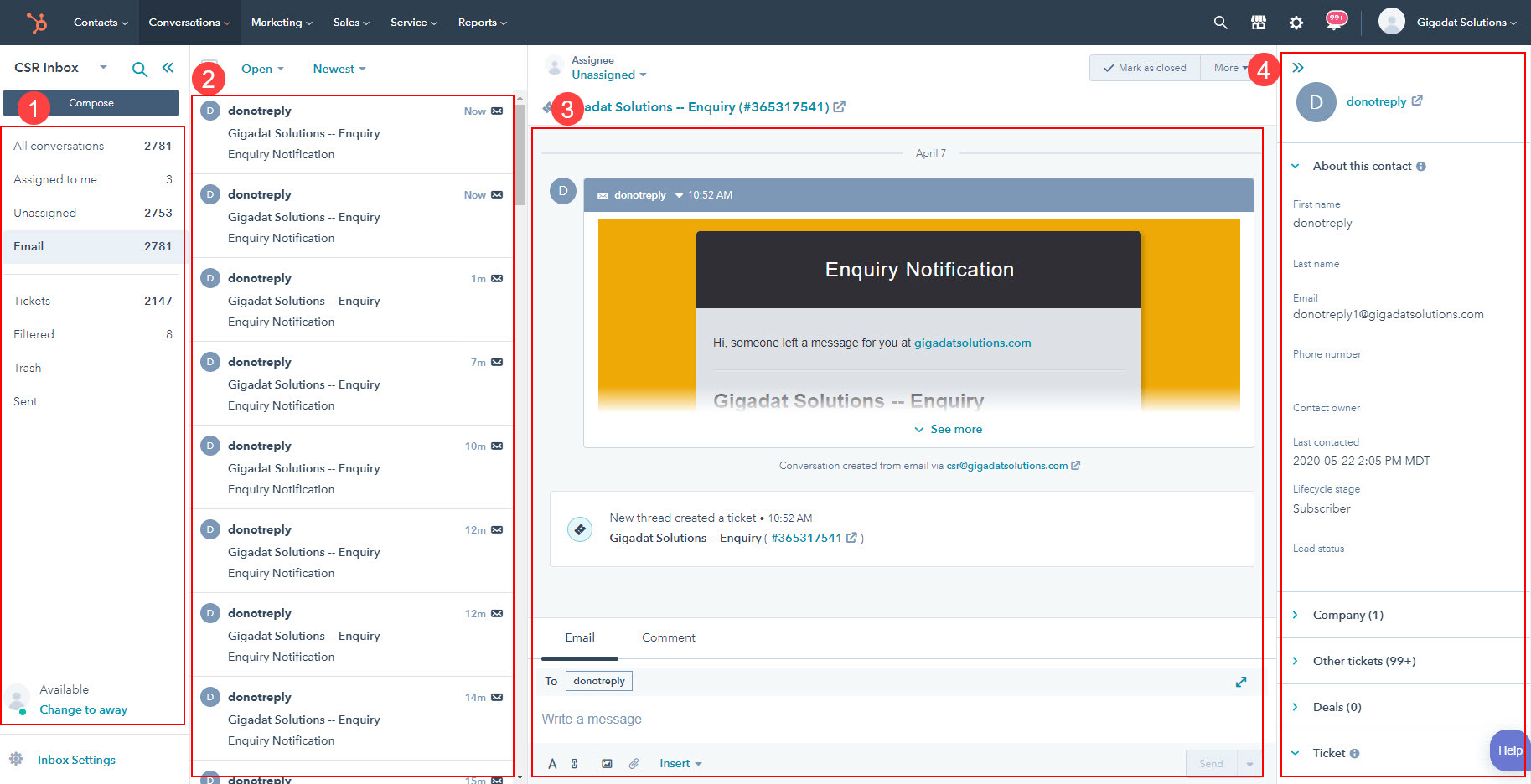
Task: Open notifications bell with 99+ badge
Action: pos(1334,21)
